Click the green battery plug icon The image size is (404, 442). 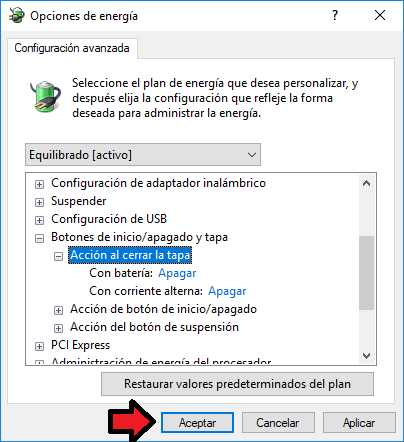pyautogui.click(x=45, y=96)
